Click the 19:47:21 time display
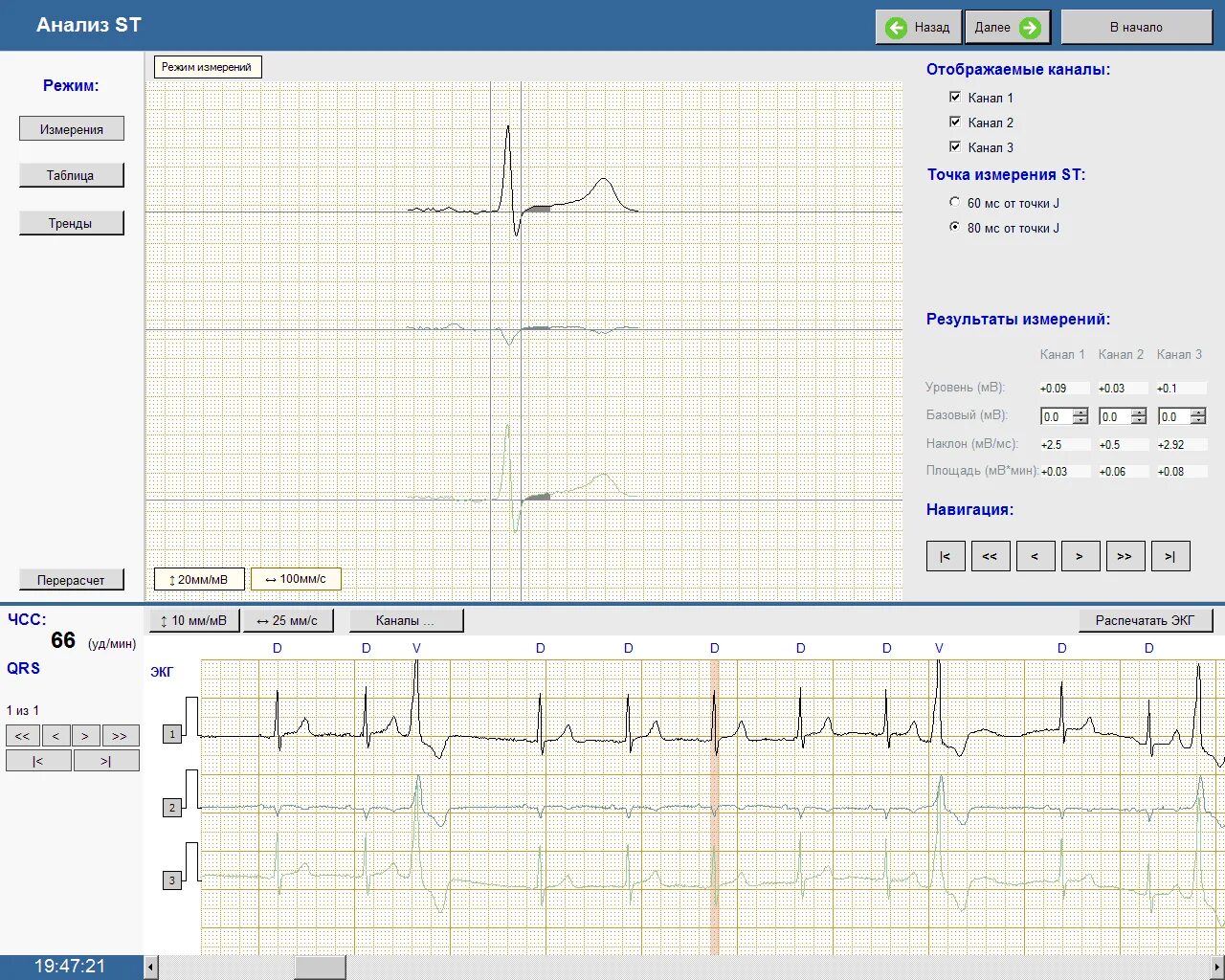Screen dimensions: 1225x980 tap(70, 967)
